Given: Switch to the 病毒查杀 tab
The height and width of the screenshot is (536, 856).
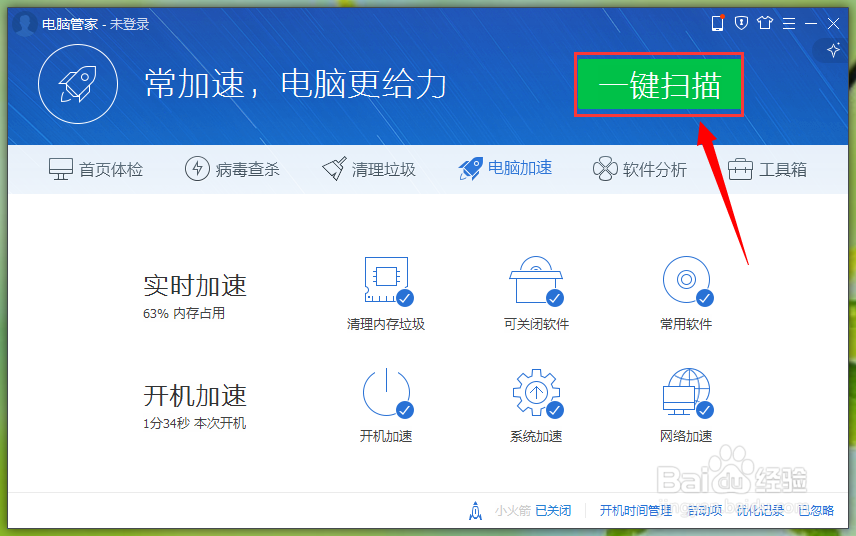Looking at the screenshot, I should [x=232, y=169].
